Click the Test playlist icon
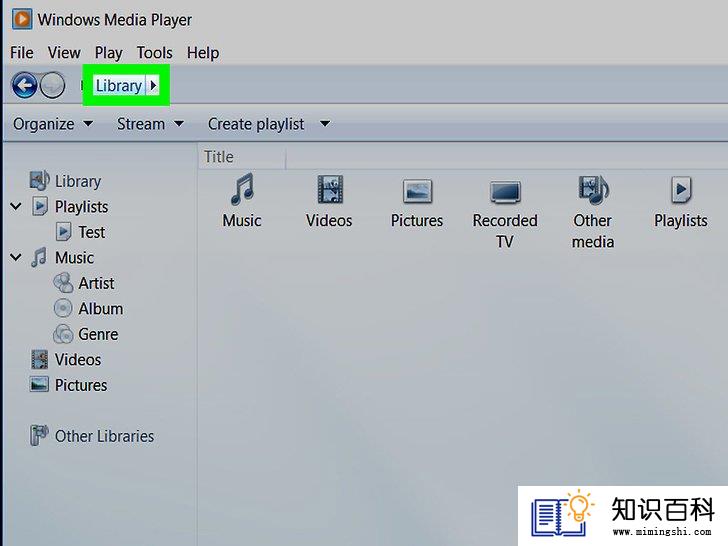Image resolution: width=728 pixels, height=546 pixels. [64, 232]
